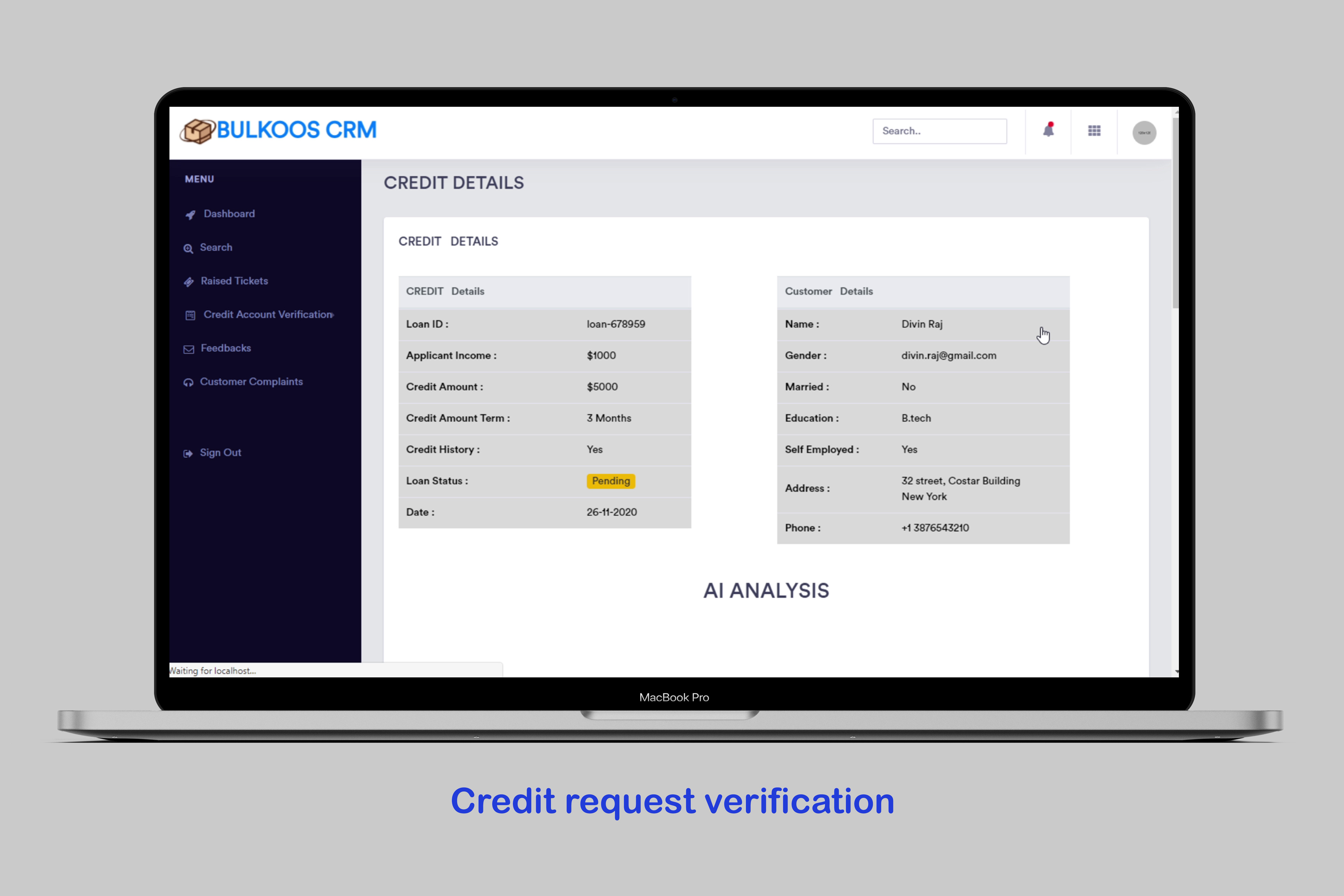The height and width of the screenshot is (896, 1344).
Task: Click the Search magnifier icon in sidebar
Action: (x=188, y=249)
